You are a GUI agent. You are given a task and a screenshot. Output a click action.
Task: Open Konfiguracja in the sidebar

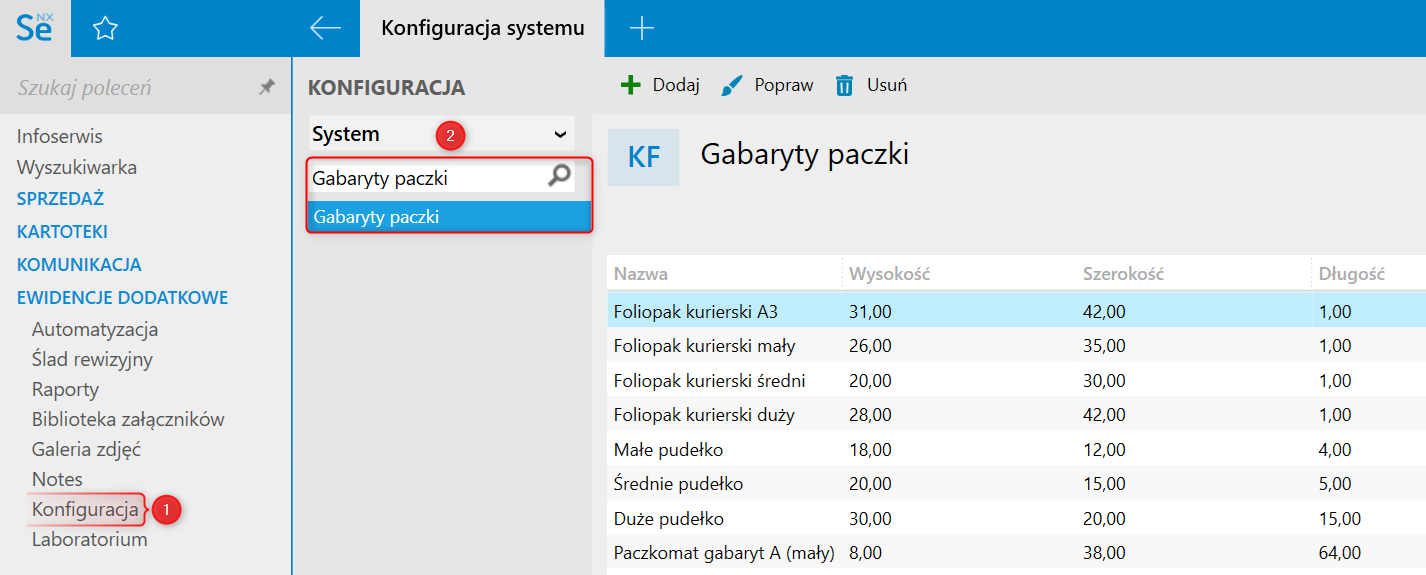pos(85,509)
